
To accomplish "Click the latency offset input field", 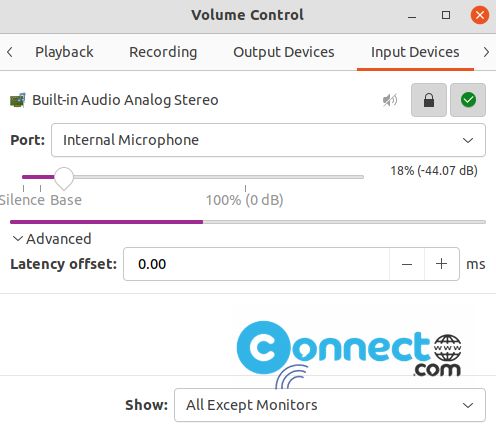I will tap(256, 264).
